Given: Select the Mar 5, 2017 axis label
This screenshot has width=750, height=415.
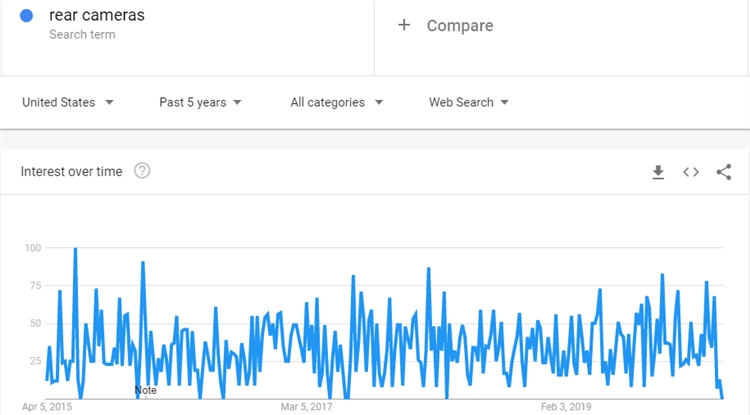Looking at the screenshot, I should pos(307,407).
